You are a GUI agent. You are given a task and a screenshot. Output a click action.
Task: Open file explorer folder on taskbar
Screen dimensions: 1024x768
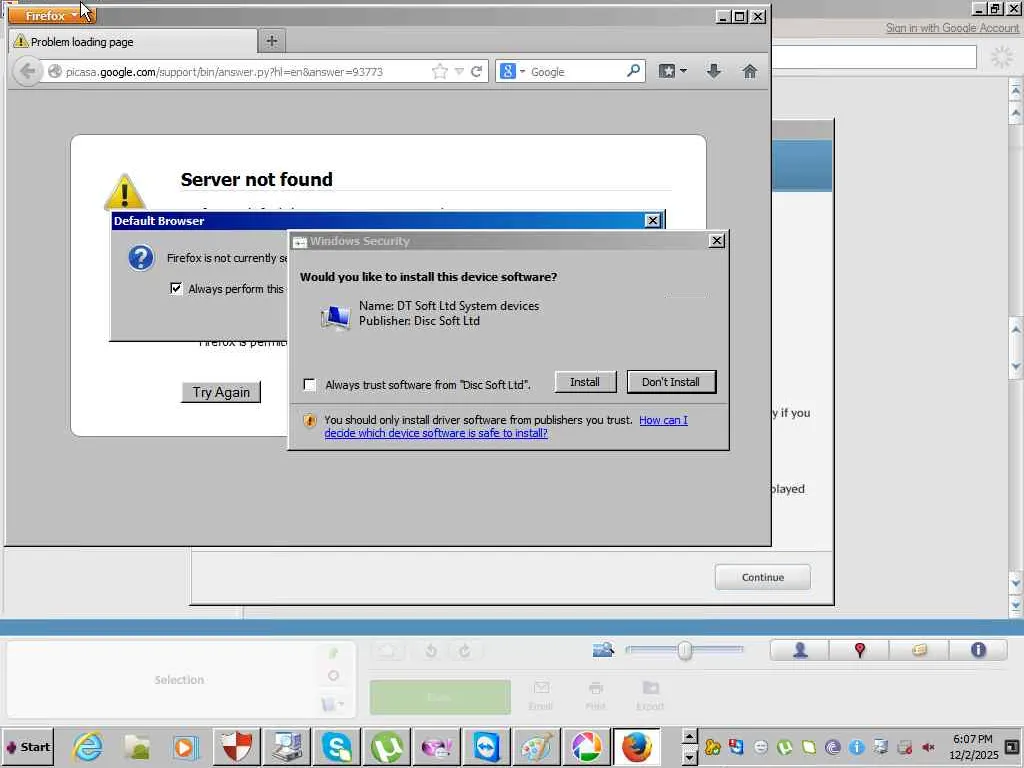click(137, 746)
